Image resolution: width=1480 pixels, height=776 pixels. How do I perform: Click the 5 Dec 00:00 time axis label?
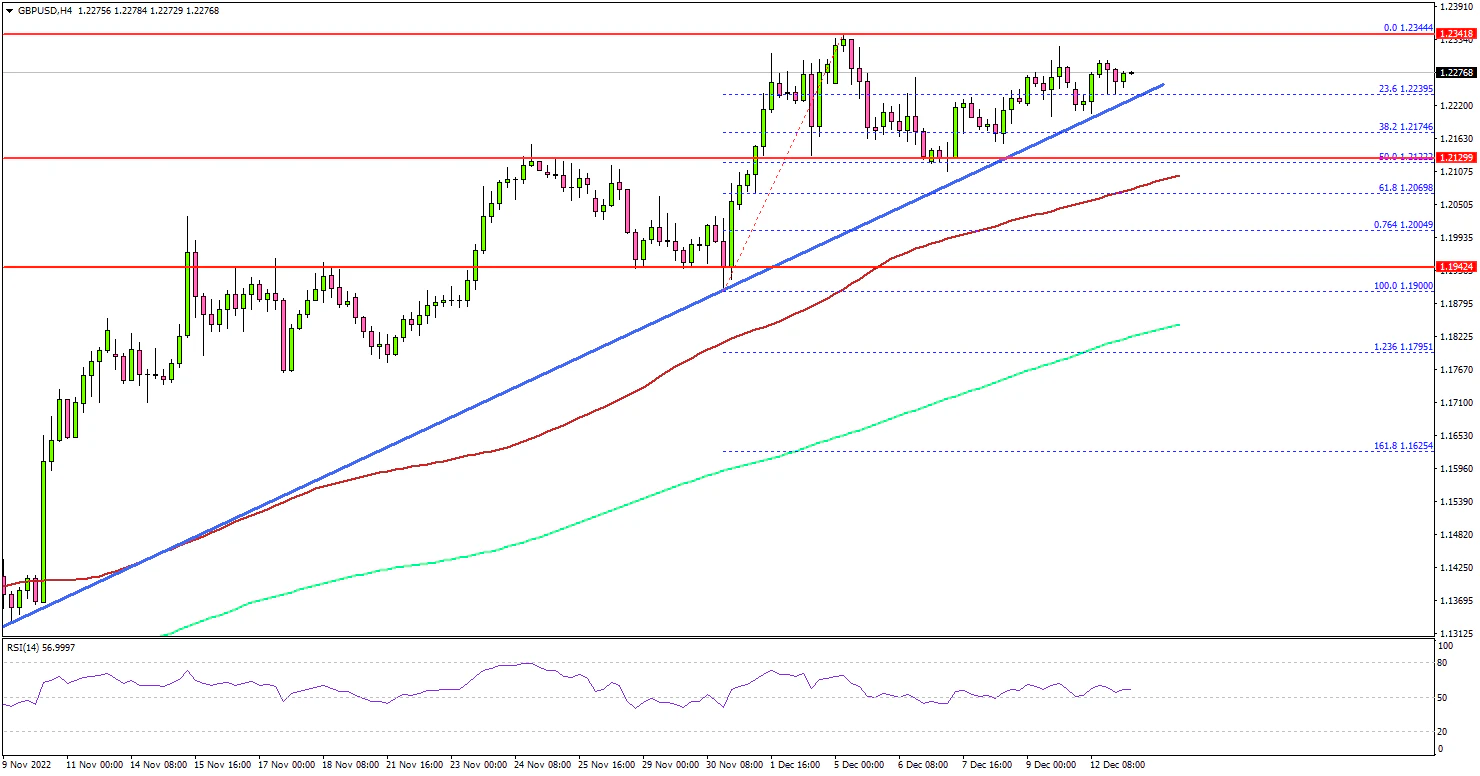[x=859, y=764]
